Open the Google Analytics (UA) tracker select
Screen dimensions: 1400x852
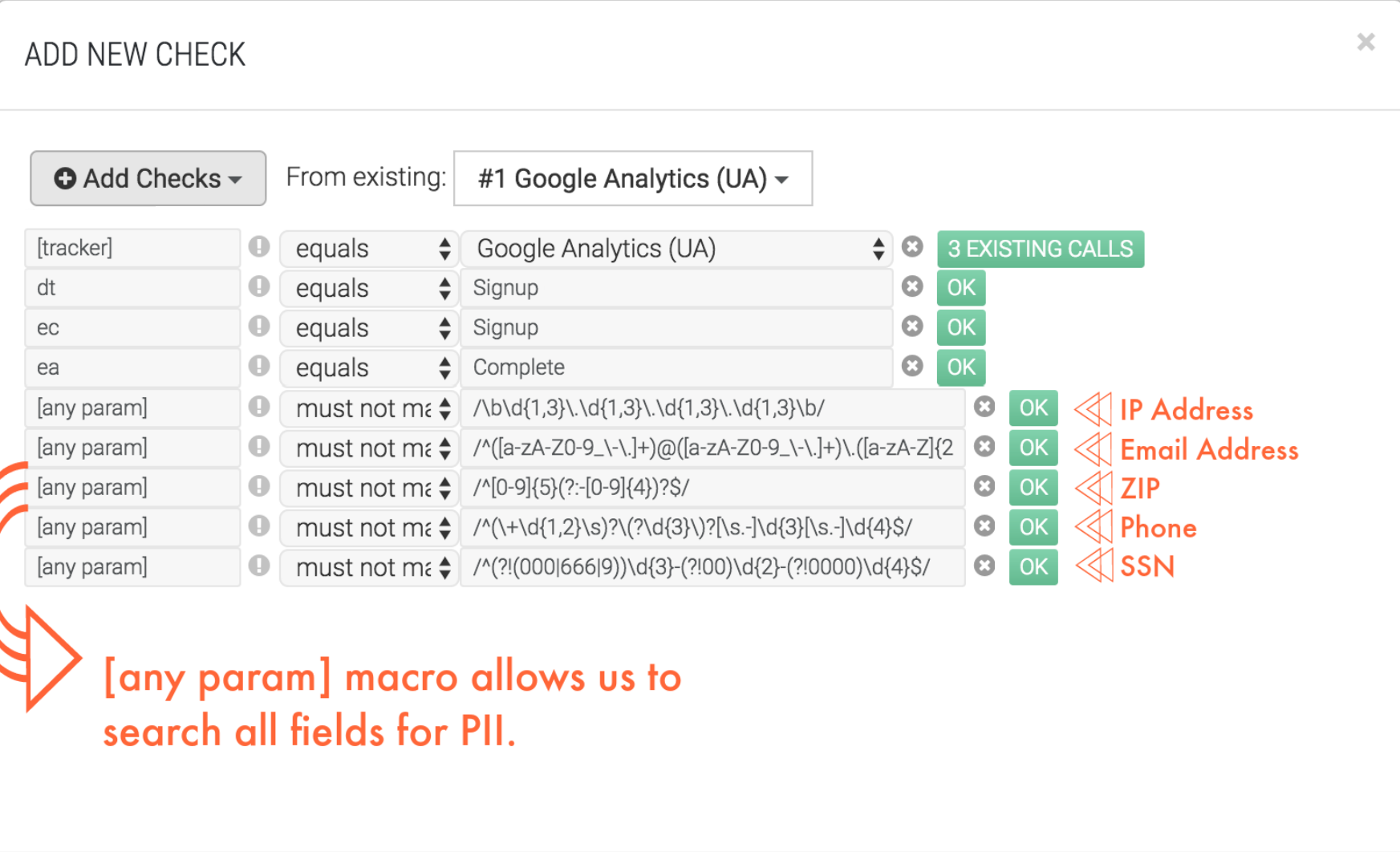pyautogui.click(x=676, y=249)
